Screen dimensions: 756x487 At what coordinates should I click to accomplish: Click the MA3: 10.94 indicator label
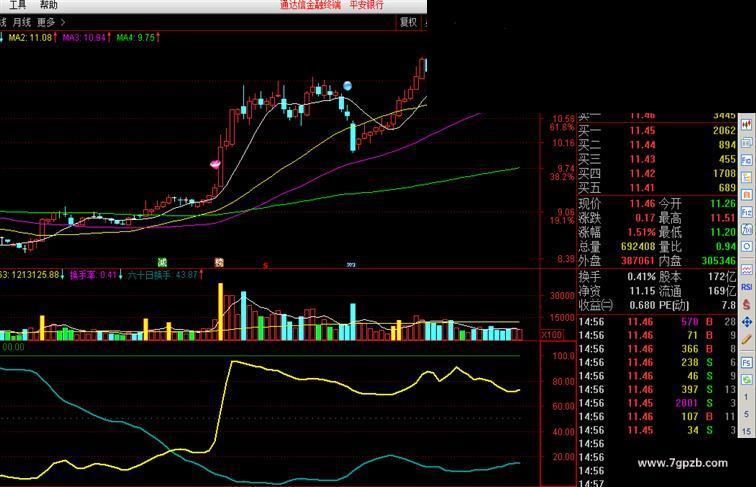click(x=87, y=38)
